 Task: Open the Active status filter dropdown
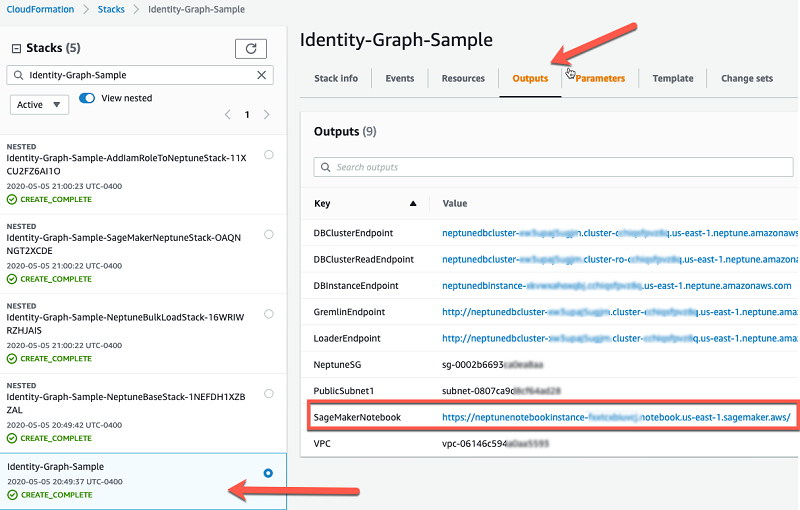(x=39, y=105)
